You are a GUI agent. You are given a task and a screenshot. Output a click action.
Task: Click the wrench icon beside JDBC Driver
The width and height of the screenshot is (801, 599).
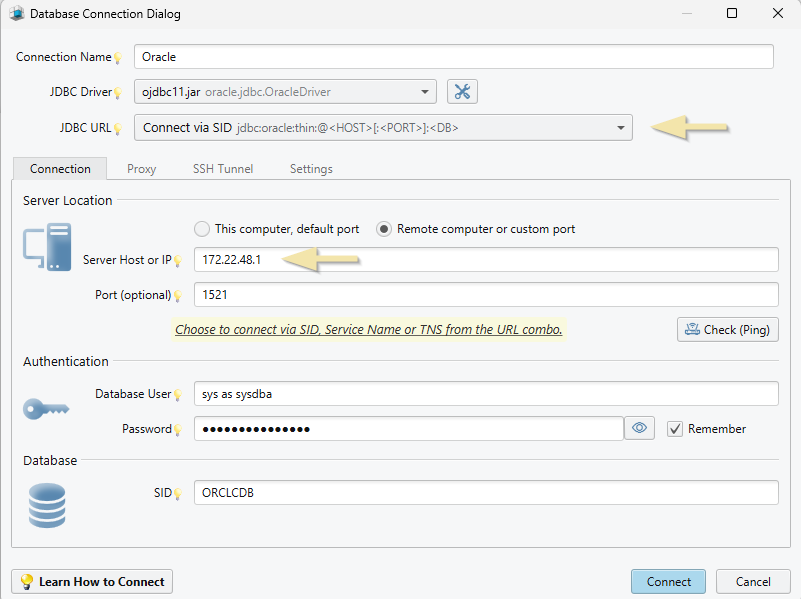click(462, 91)
